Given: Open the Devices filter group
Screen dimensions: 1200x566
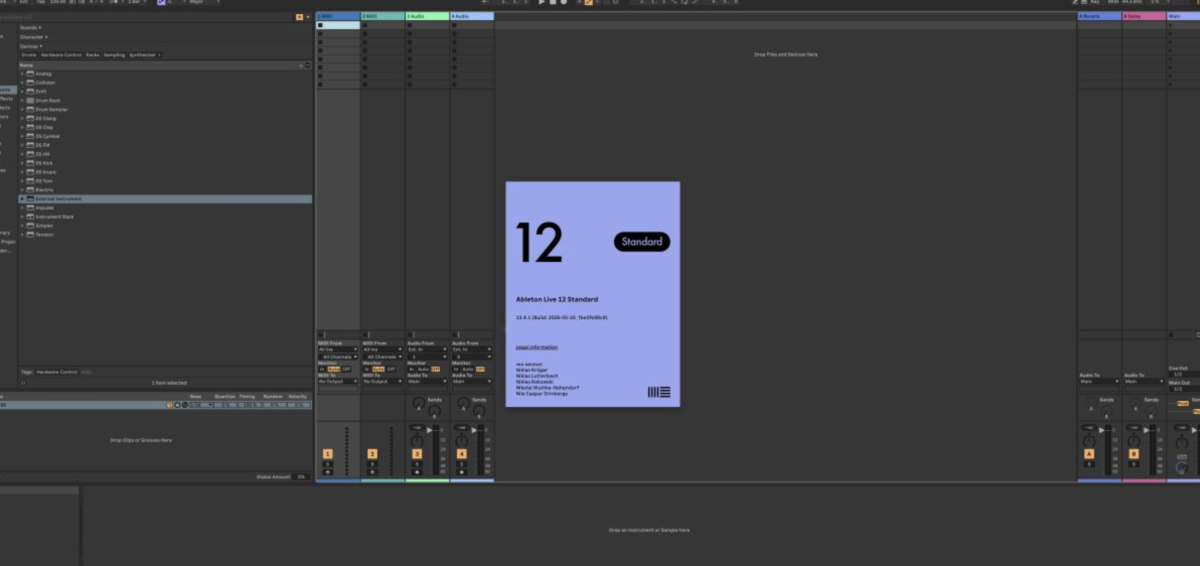Looking at the screenshot, I should pos(31,46).
